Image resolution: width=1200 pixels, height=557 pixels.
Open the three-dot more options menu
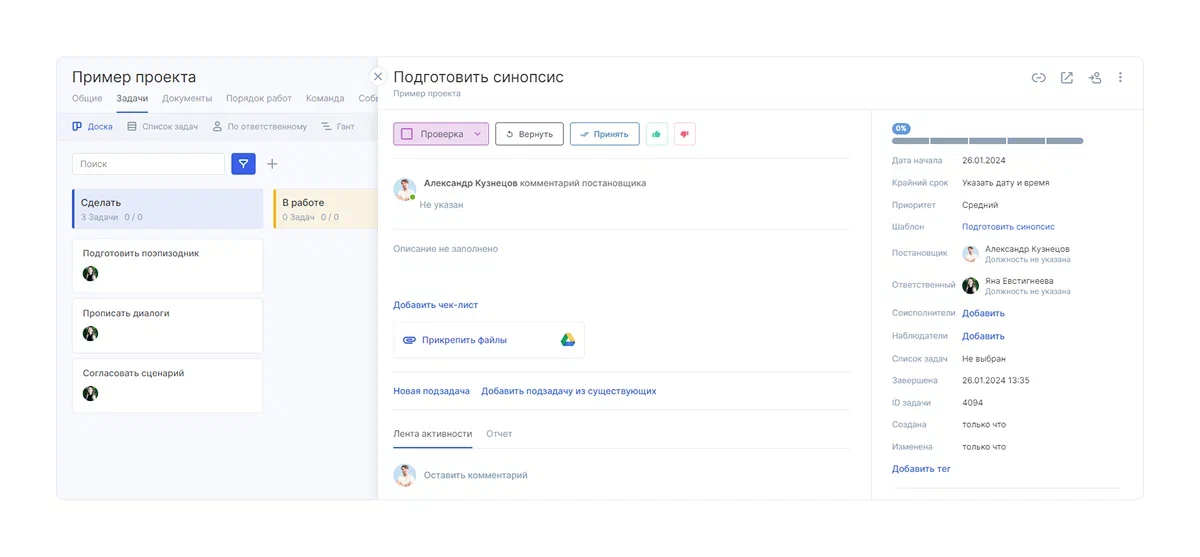coord(1120,78)
